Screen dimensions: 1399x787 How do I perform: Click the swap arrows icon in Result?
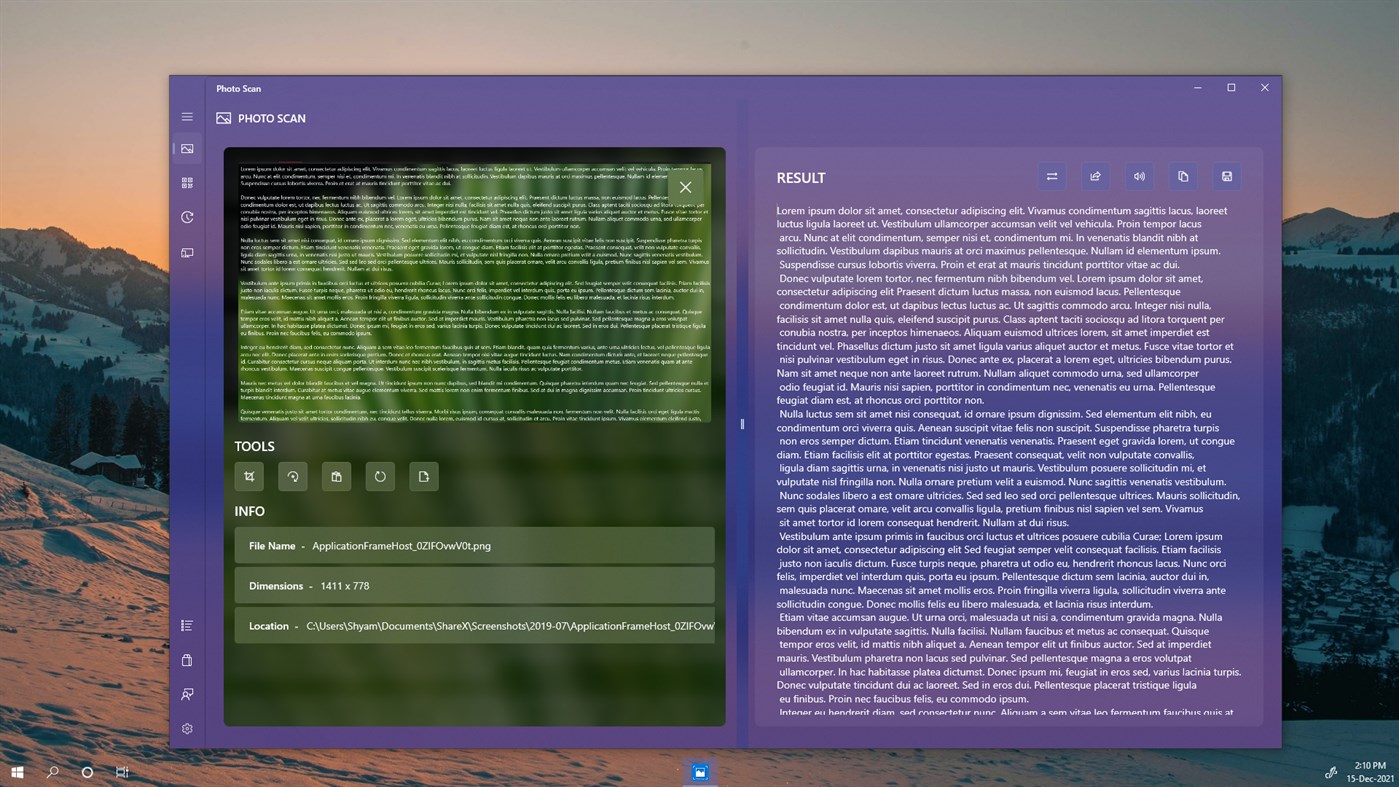coord(1052,177)
